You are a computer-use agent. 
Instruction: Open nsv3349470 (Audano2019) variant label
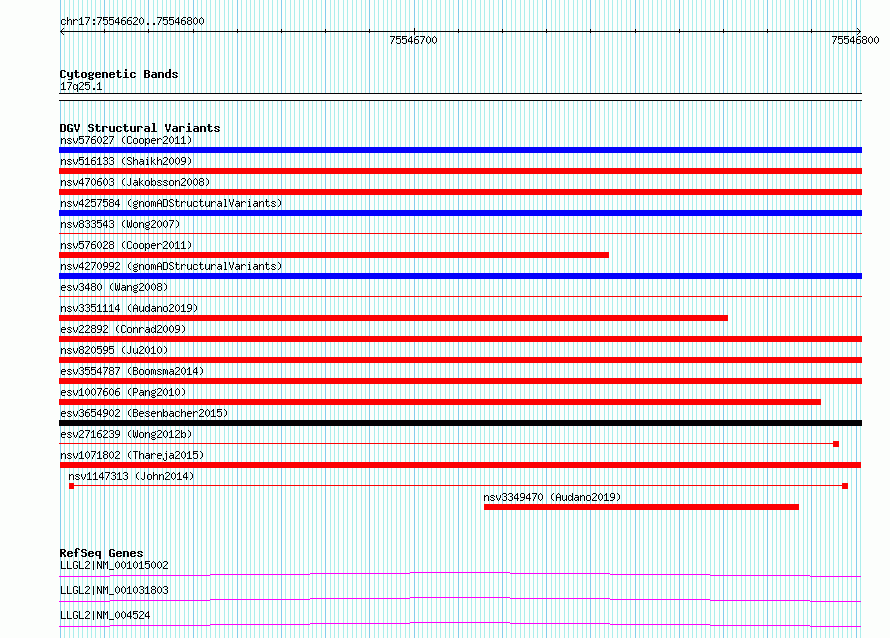(552, 497)
